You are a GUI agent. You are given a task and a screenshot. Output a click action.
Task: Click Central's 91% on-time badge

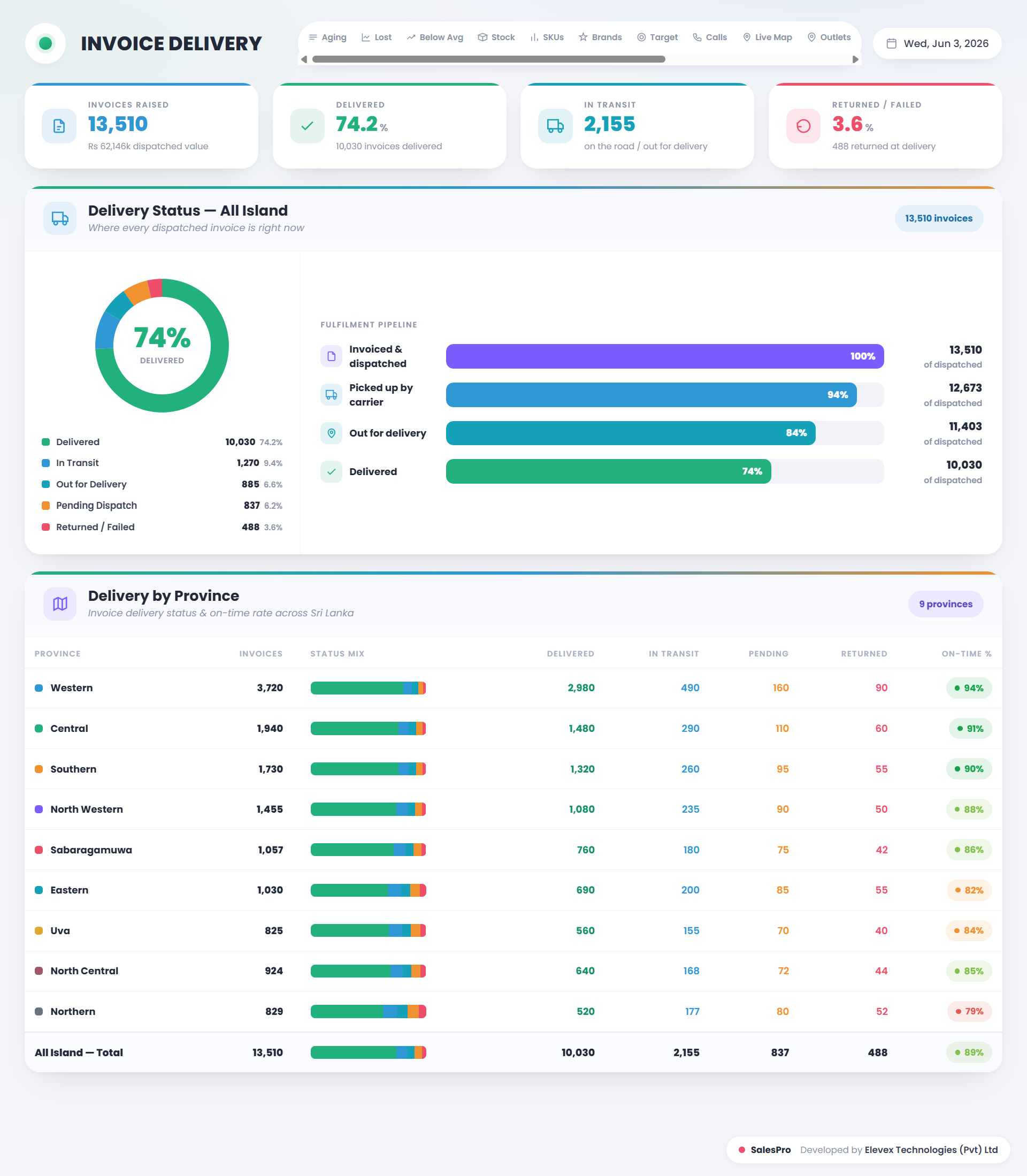pos(970,728)
